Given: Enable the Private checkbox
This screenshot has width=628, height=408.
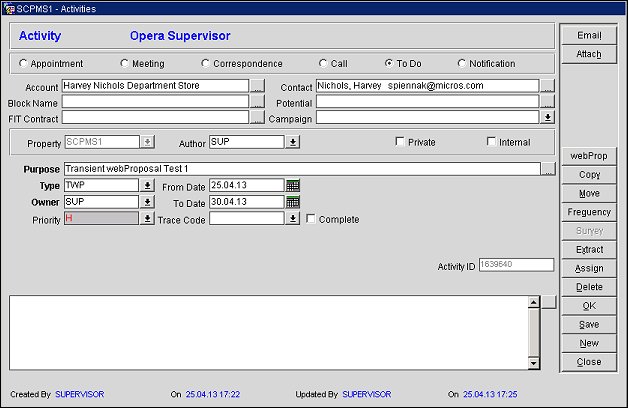Looking at the screenshot, I should [400, 142].
